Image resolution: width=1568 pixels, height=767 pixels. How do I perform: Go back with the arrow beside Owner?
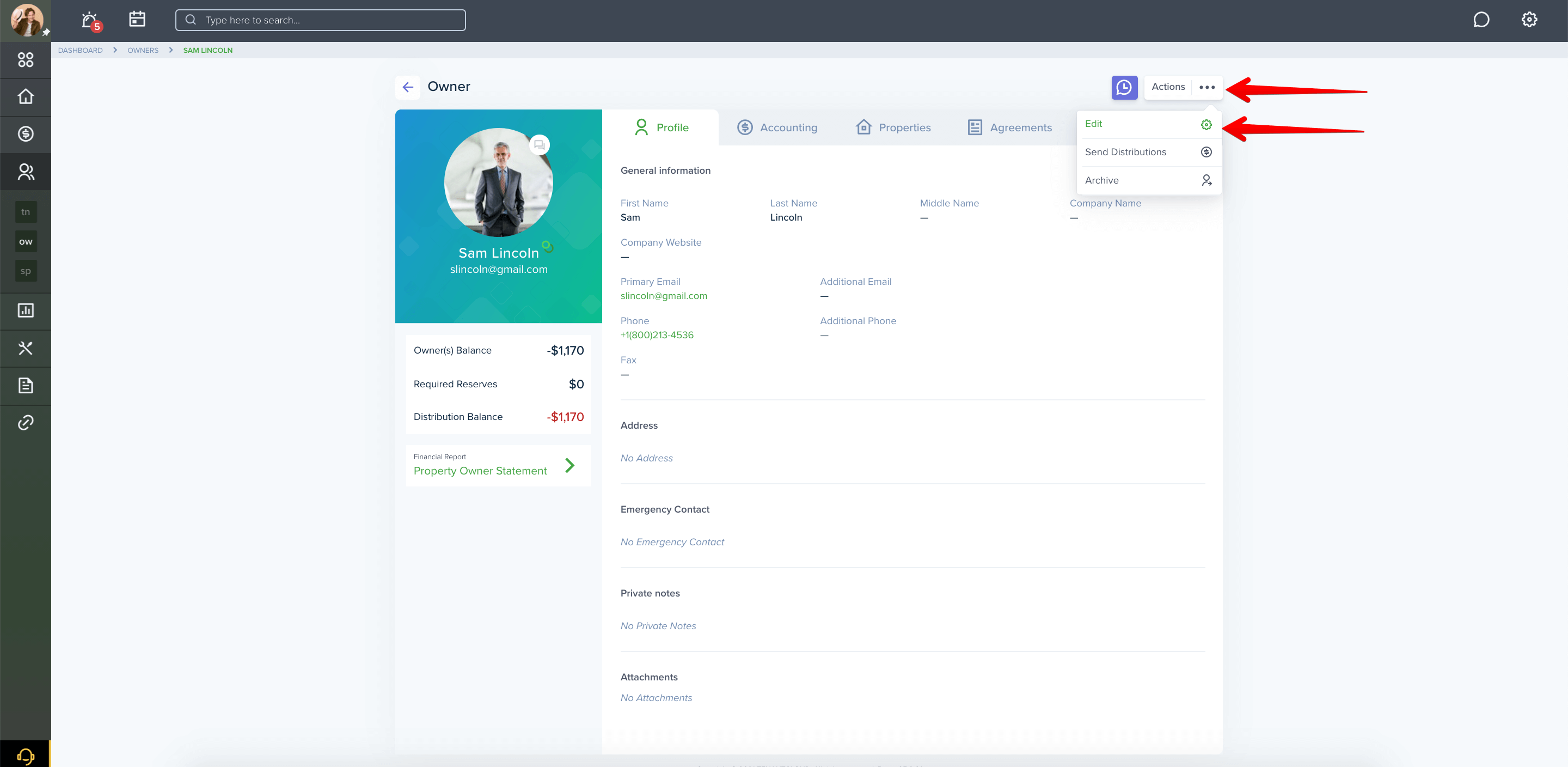(408, 87)
